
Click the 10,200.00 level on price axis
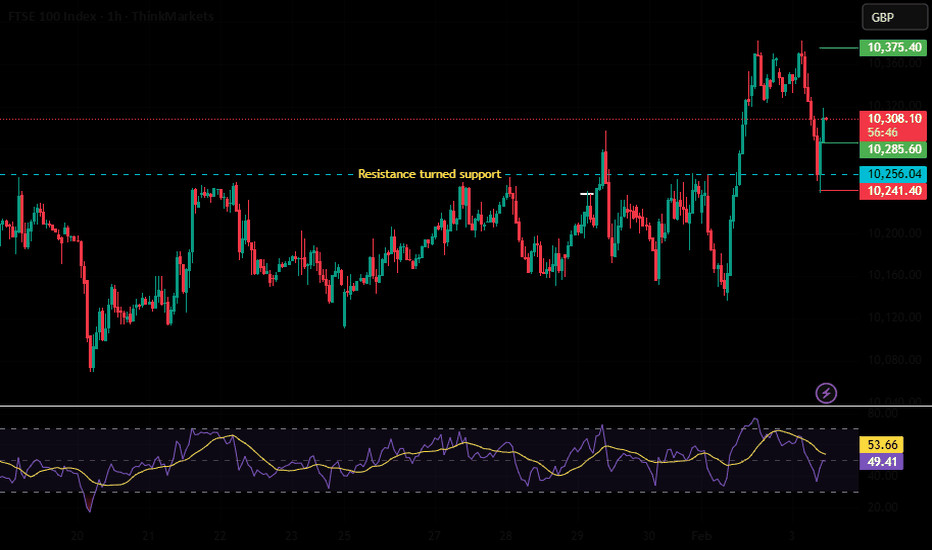pos(888,232)
